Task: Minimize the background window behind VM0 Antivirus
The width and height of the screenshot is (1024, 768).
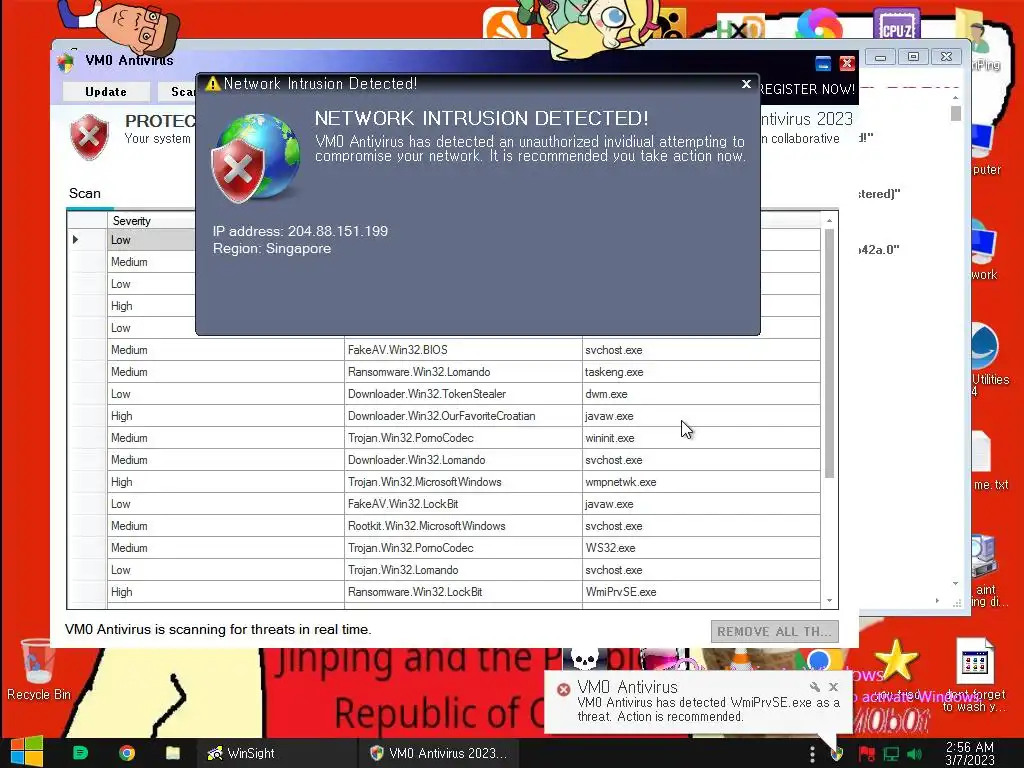Action: [x=880, y=57]
